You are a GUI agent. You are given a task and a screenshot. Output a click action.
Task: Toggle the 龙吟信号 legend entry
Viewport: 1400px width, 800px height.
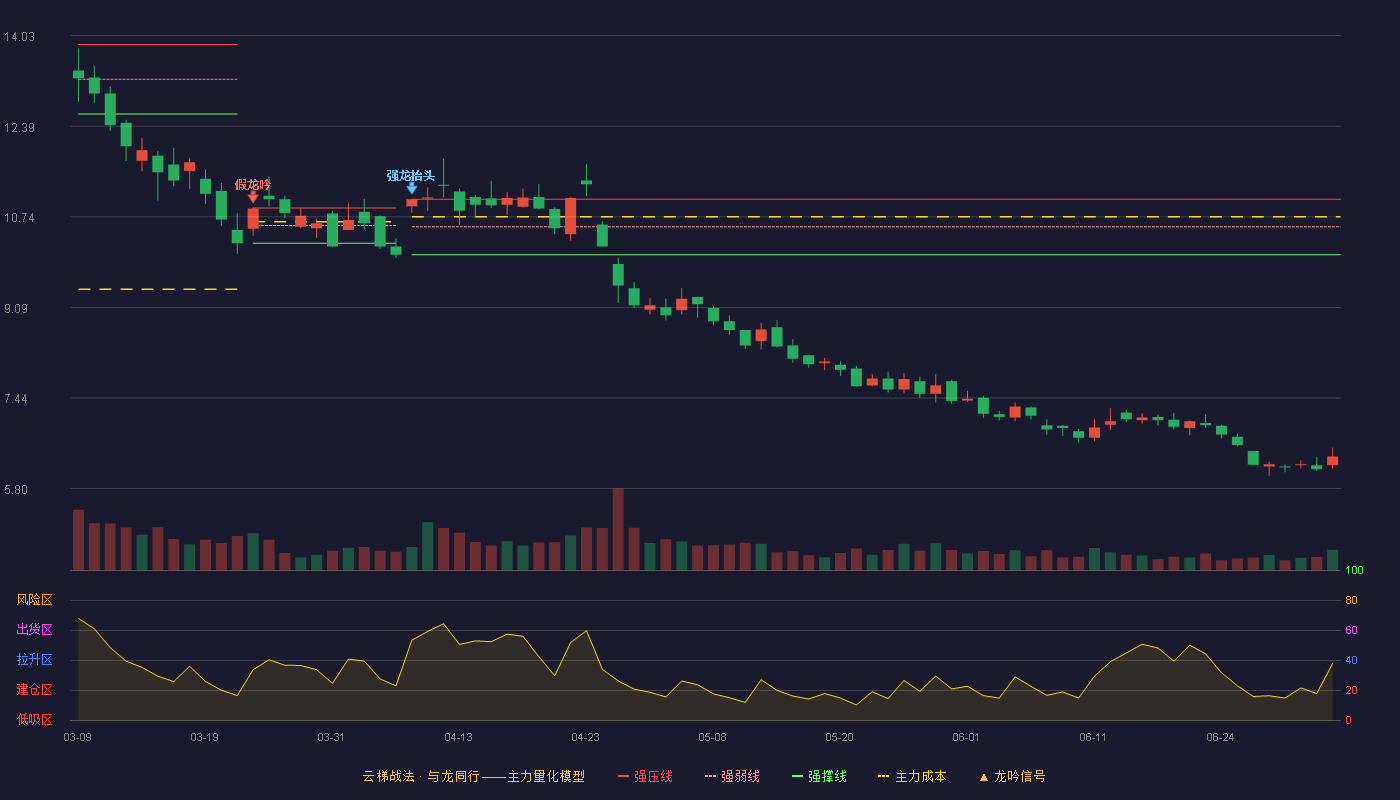1012,776
